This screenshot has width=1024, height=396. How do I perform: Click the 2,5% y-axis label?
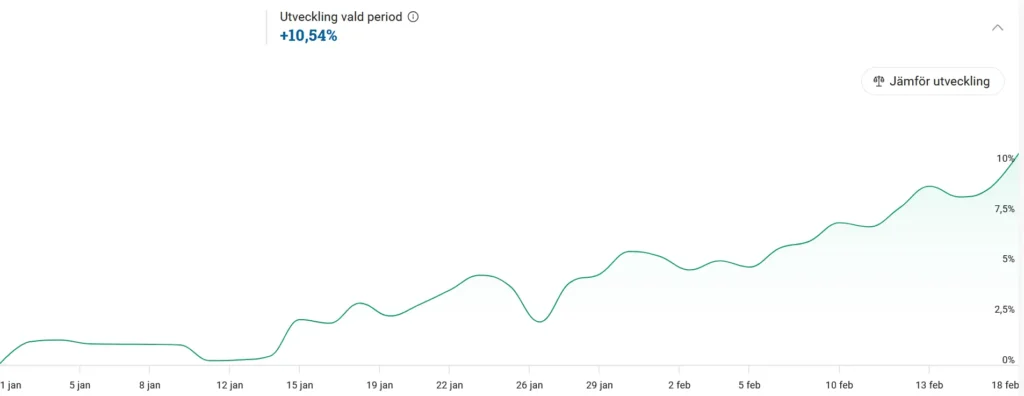click(x=1004, y=309)
